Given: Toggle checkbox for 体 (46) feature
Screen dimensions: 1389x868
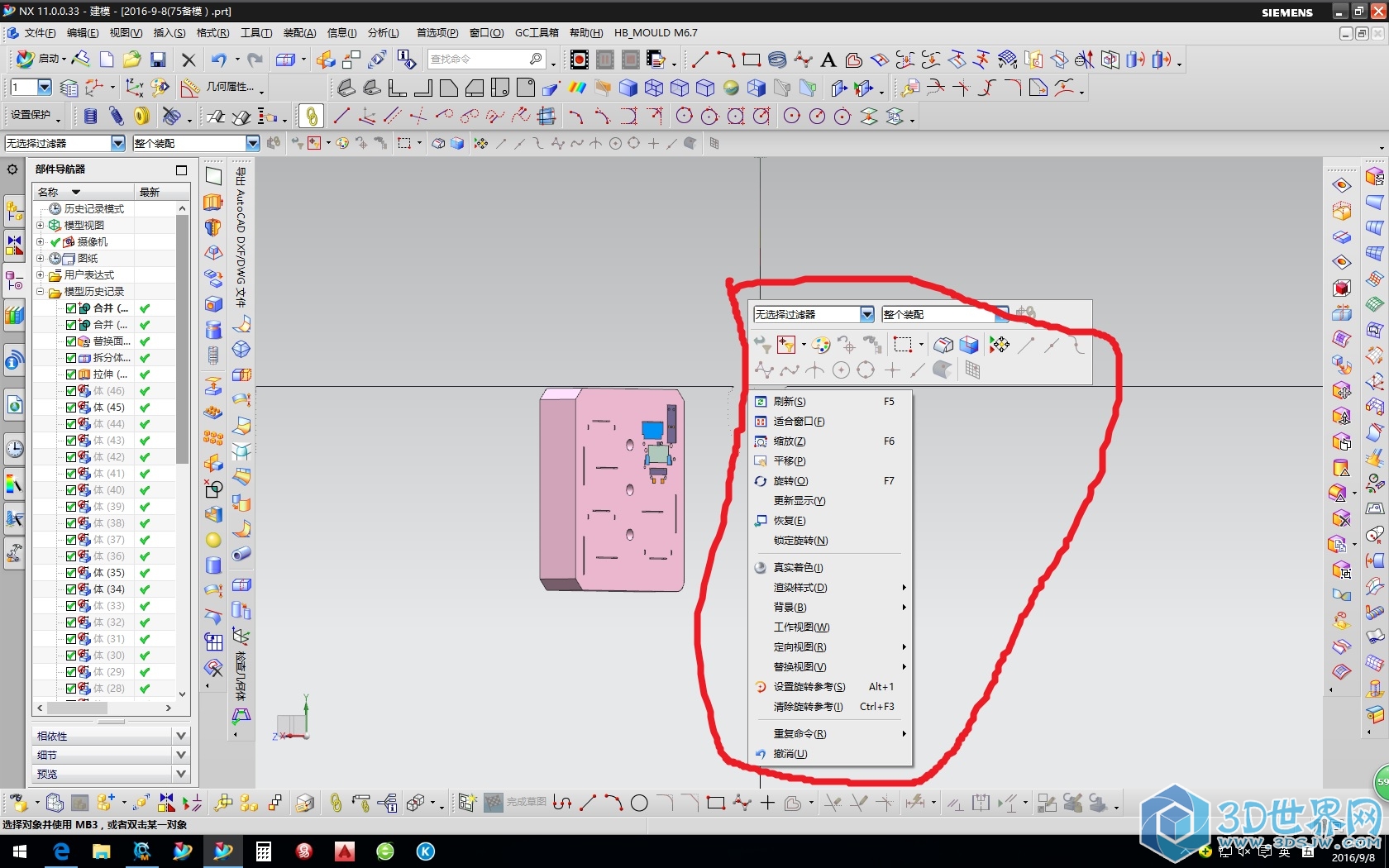Looking at the screenshot, I should pyautogui.click(x=71, y=390).
